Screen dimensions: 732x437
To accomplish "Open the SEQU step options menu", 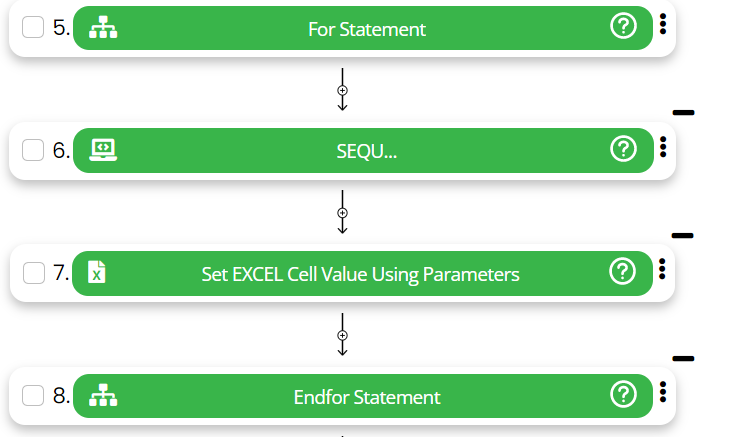I will pos(663,147).
